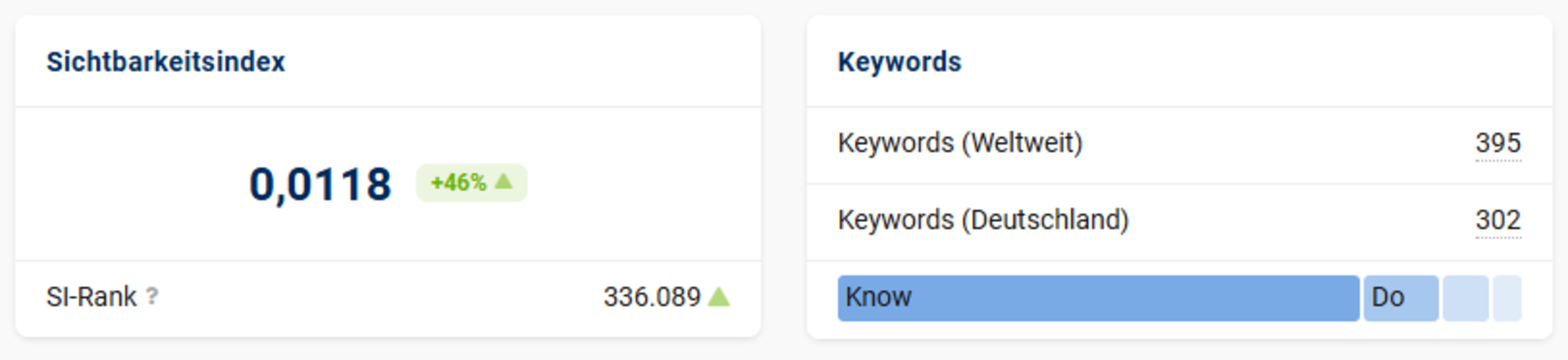Select the Do intent bar segment
This screenshot has width=1568, height=360.
1400,298
